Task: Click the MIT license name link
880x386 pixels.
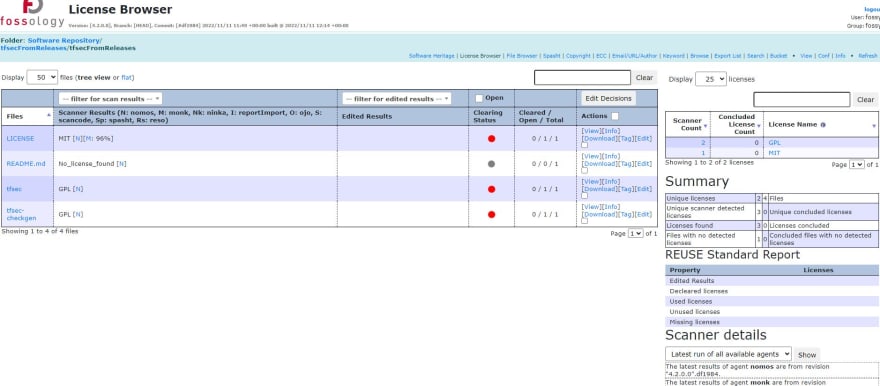Action: (x=774, y=153)
